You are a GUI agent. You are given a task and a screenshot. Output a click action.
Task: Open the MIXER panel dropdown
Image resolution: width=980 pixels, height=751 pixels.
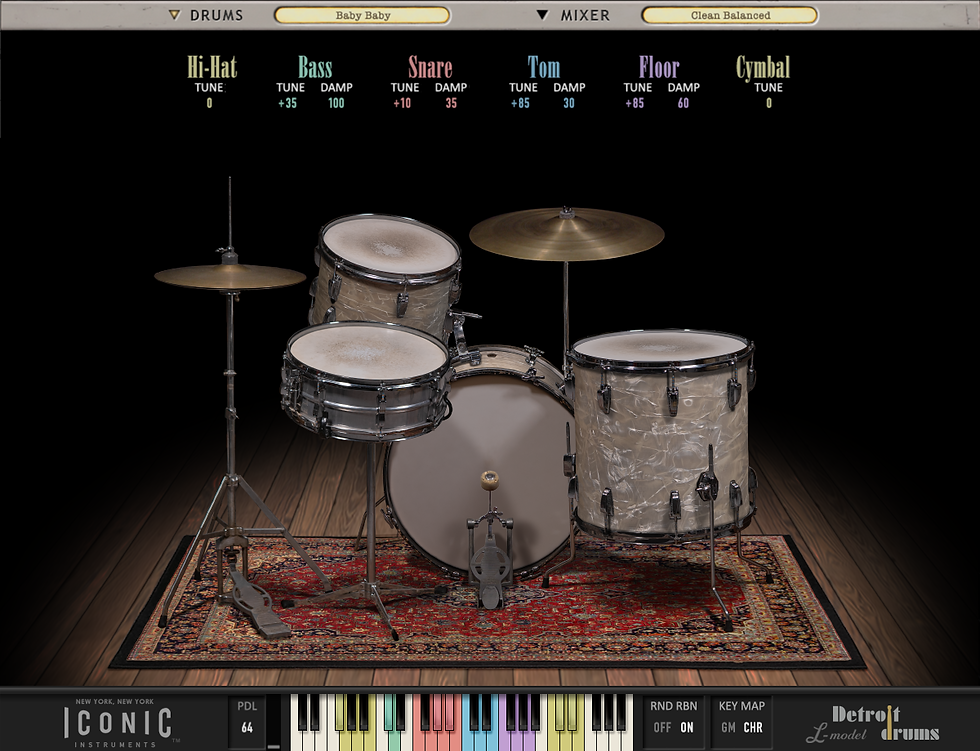(541, 15)
